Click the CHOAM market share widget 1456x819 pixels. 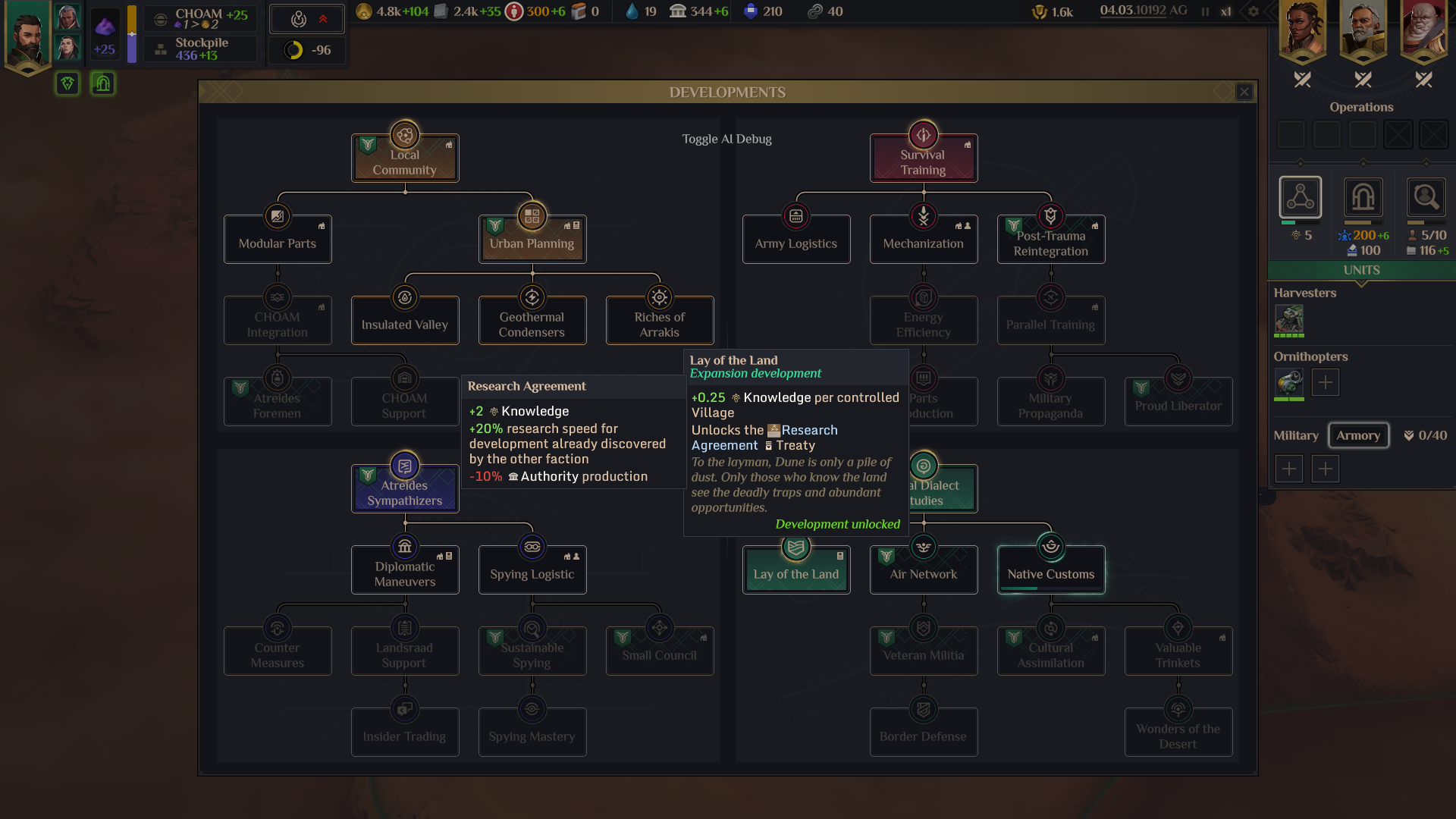click(x=201, y=18)
